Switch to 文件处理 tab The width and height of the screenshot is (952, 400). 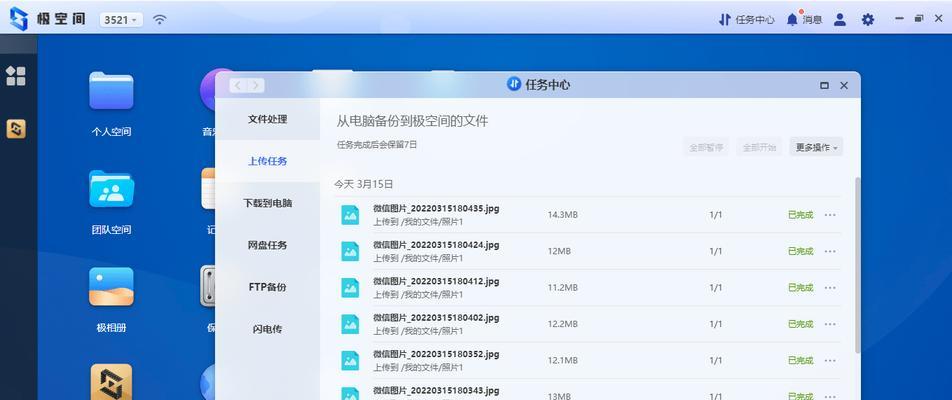click(267, 119)
